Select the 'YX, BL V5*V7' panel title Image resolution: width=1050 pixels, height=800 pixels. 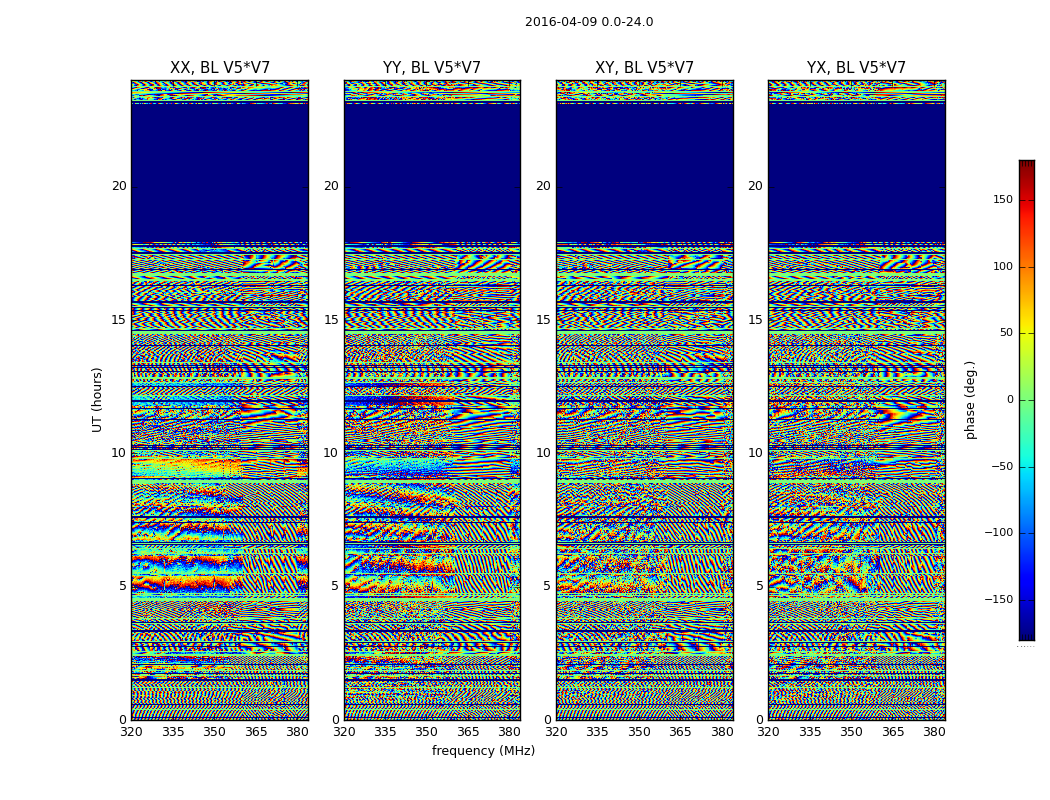click(x=856, y=68)
